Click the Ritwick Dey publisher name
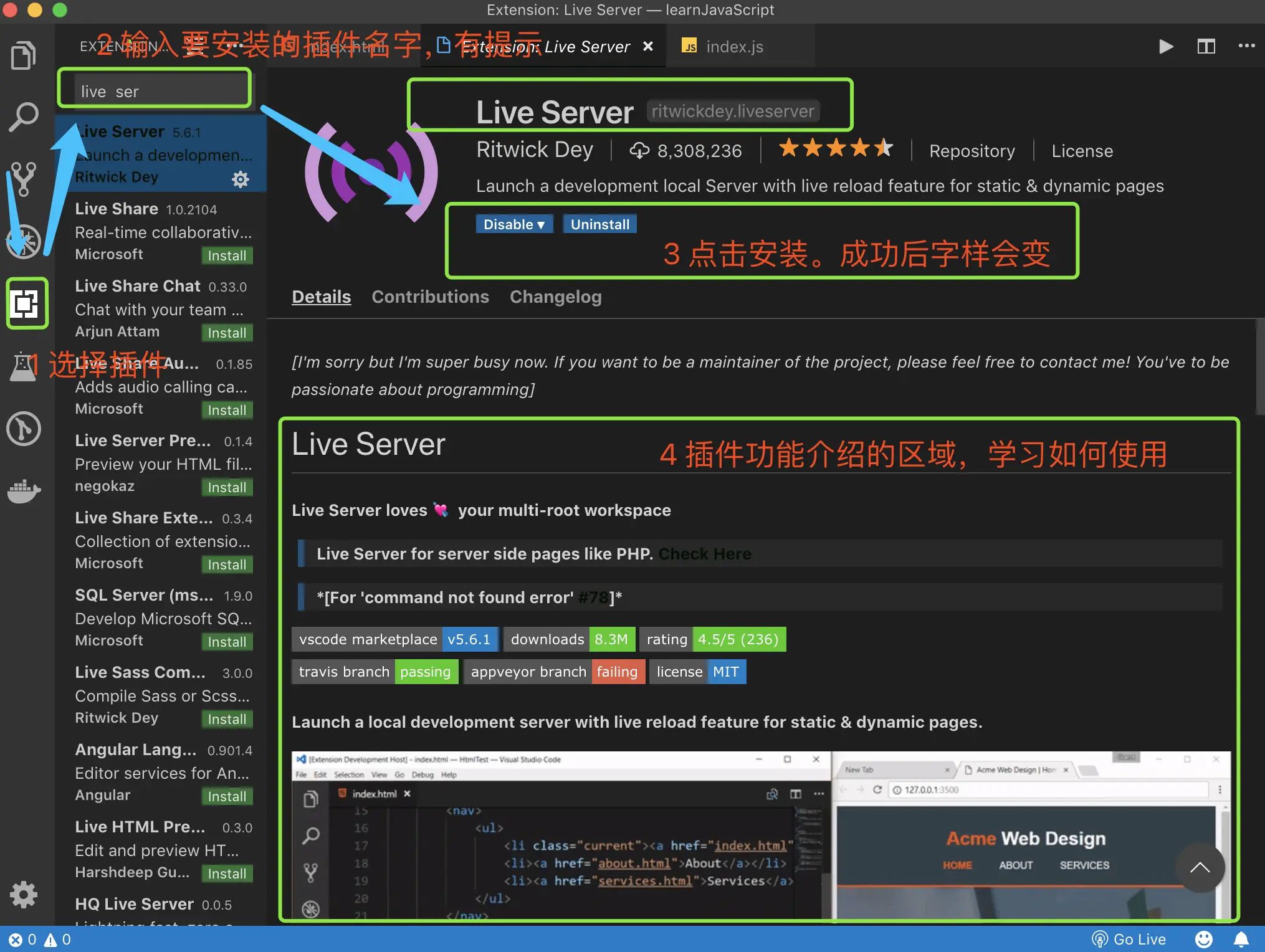The width and height of the screenshot is (1265, 952). pyautogui.click(x=535, y=150)
